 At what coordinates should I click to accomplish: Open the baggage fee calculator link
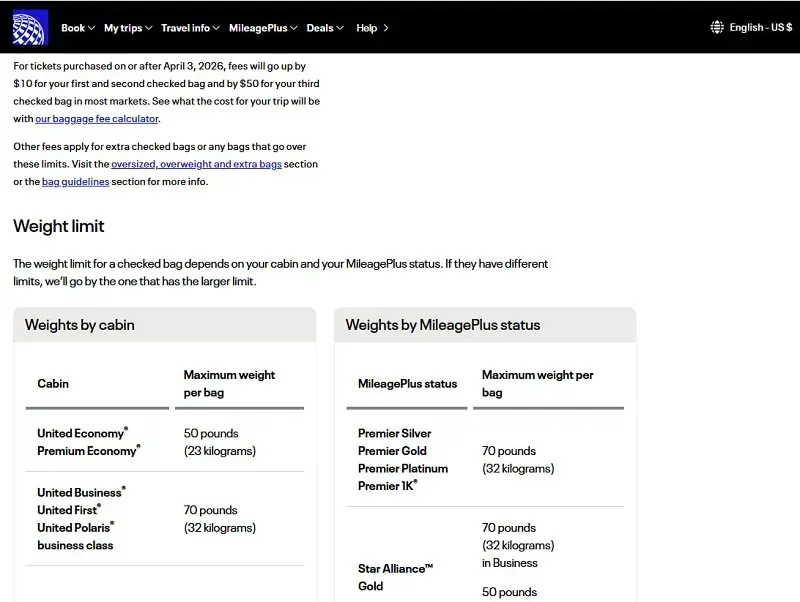[x=97, y=119]
